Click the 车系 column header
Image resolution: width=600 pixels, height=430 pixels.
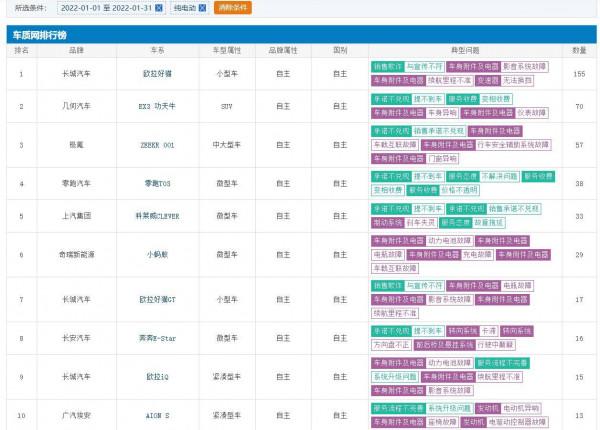[157, 50]
